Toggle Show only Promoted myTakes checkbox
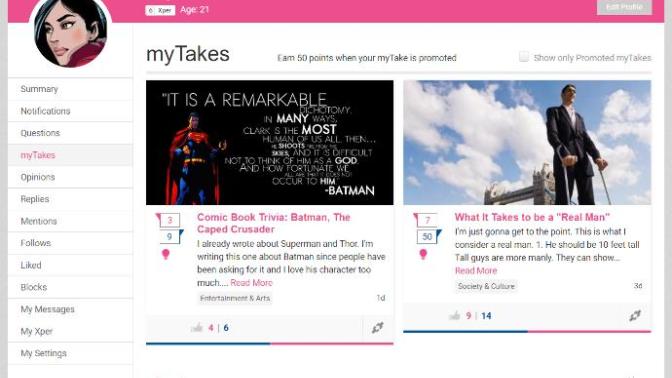Image resolution: width=672 pixels, height=378 pixels. [524, 57]
